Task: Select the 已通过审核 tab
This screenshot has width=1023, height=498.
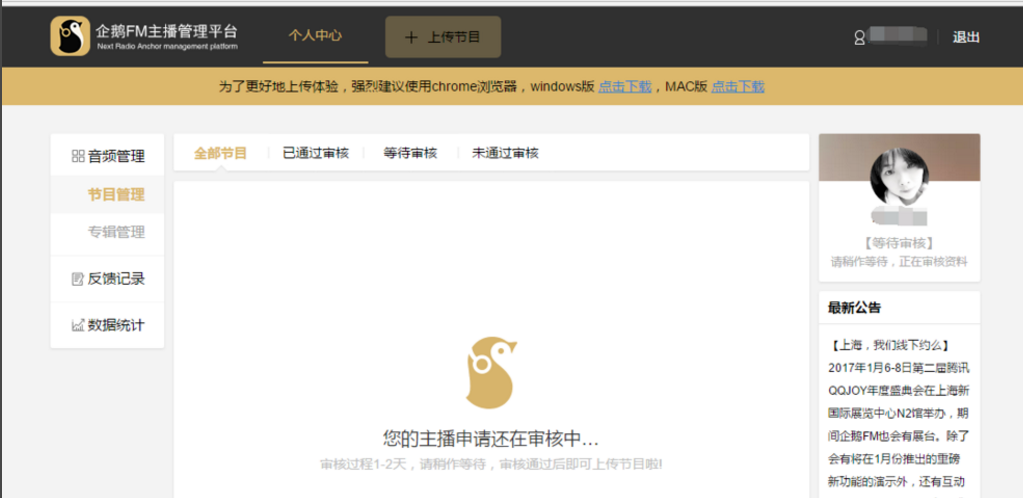Action: [x=316, y=153]
